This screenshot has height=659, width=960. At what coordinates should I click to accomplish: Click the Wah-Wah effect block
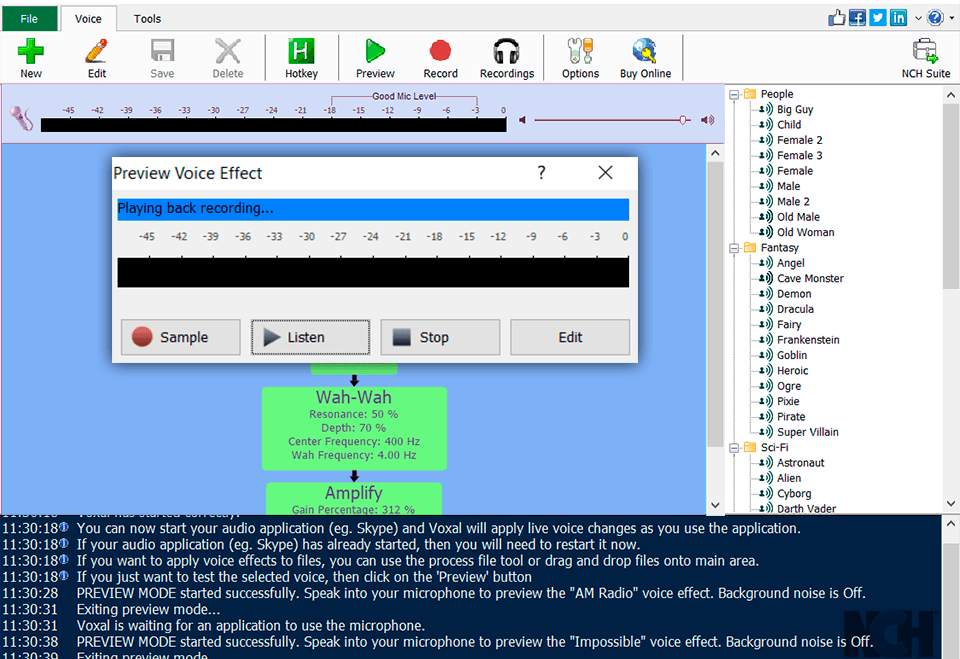pos(354,427)
